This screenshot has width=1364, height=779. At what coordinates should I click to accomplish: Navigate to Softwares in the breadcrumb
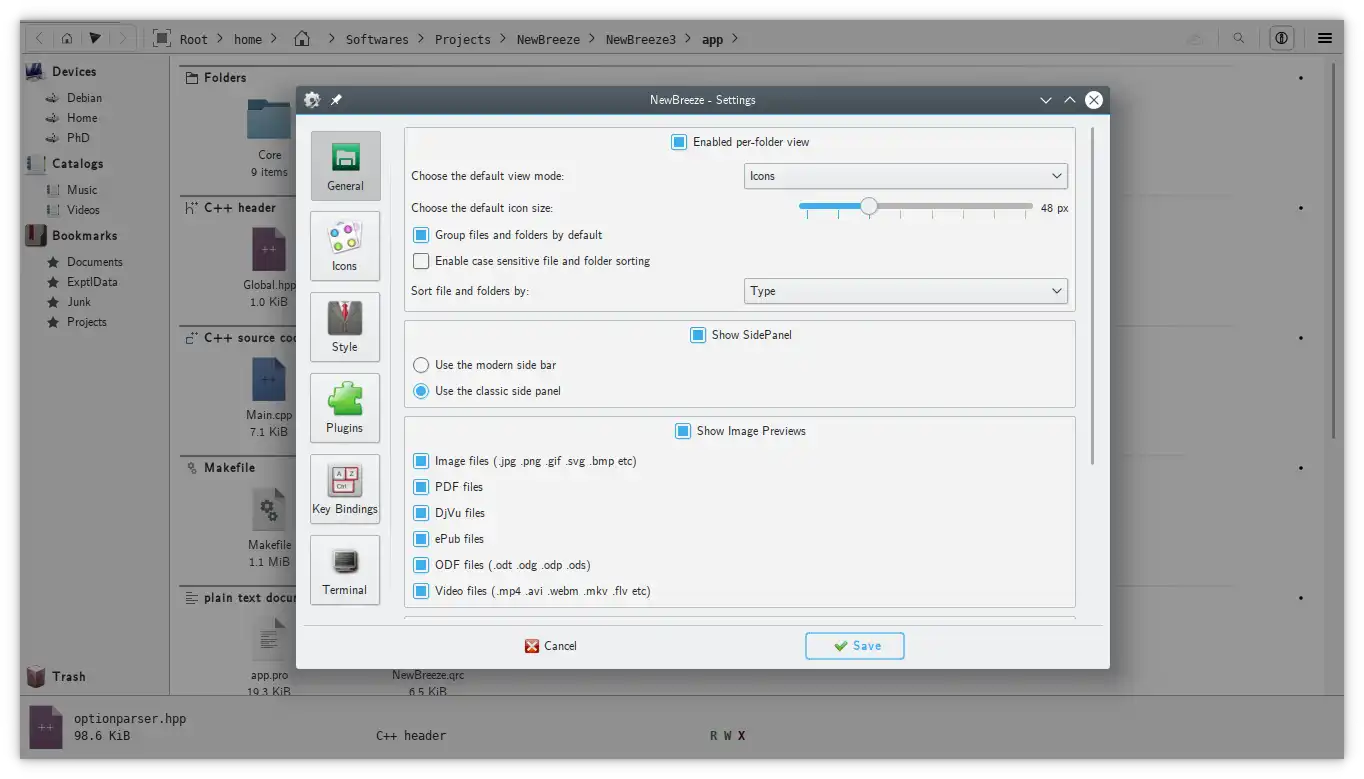click(x=377, y=40)
